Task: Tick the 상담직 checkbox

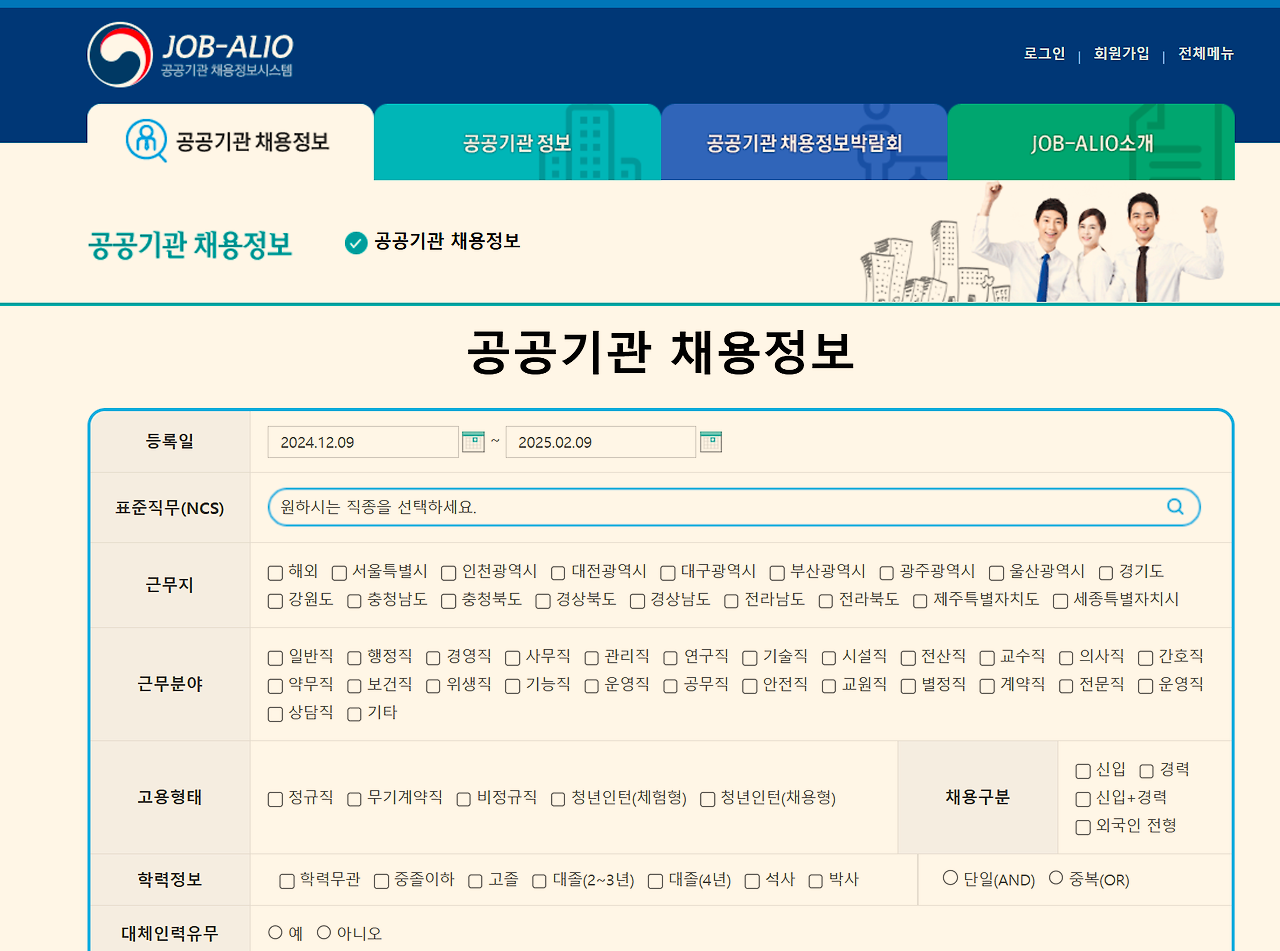Action: tap(275, 714)
